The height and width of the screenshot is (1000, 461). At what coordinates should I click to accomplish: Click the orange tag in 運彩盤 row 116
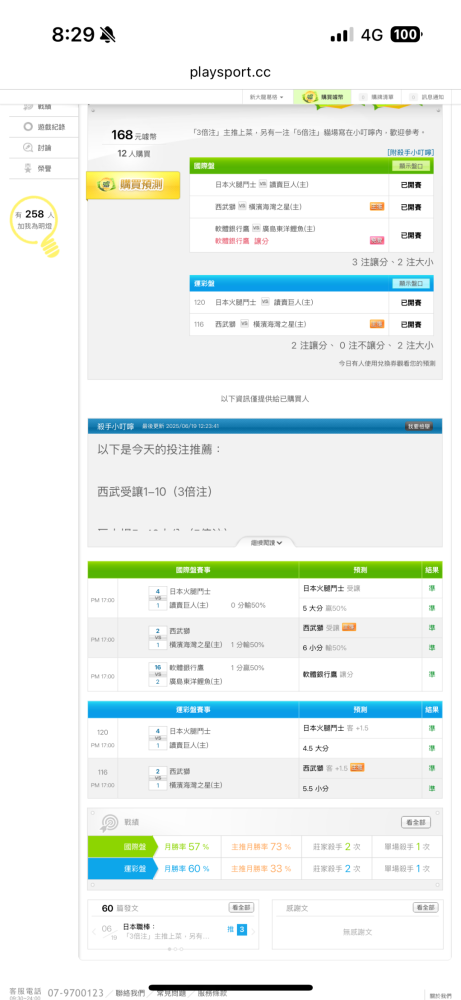click(x=376, y=324)
